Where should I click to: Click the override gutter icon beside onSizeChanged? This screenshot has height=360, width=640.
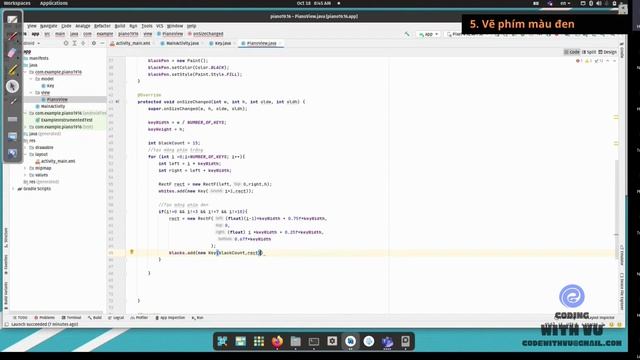click(x=117, y=102)
